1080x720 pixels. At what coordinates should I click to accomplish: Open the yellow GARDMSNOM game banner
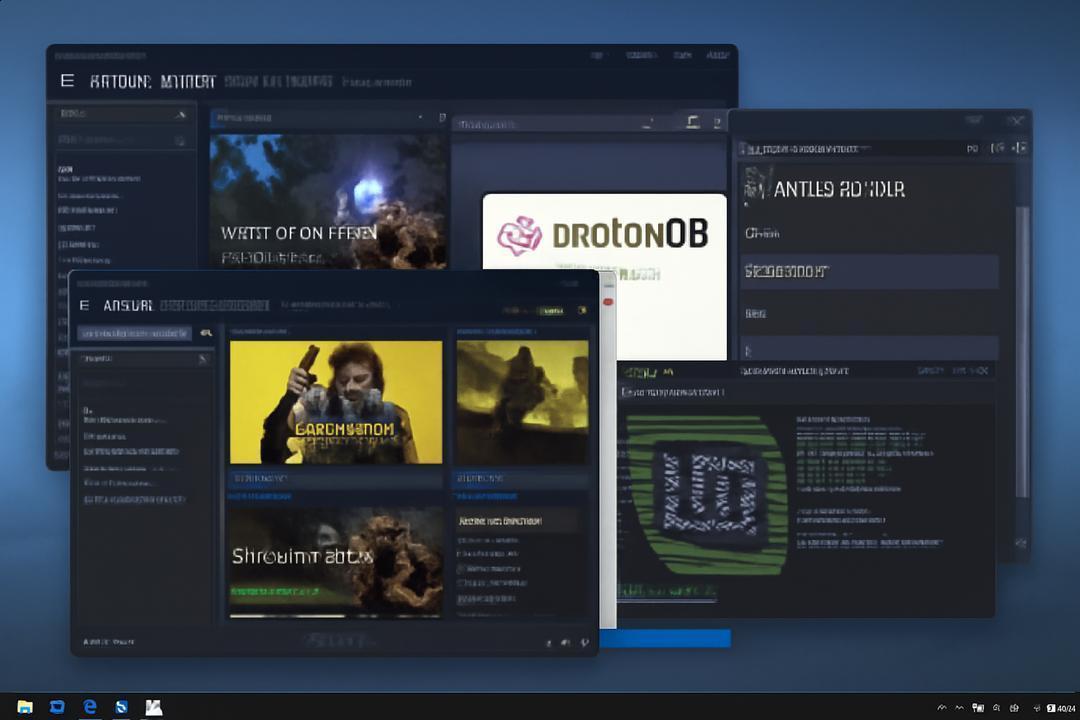pos(336,402)
